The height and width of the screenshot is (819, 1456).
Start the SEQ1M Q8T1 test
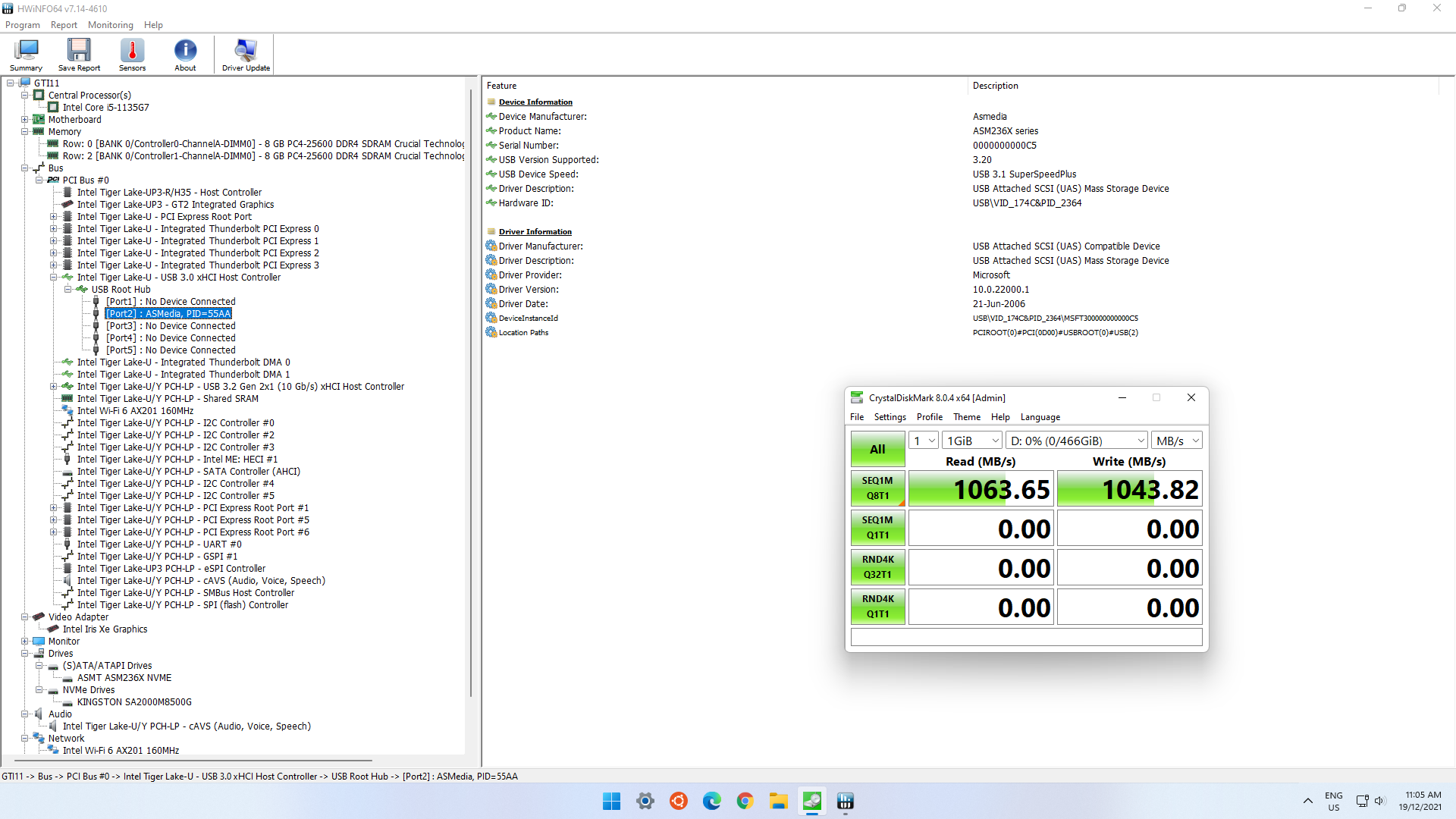(x=878, y=488)
